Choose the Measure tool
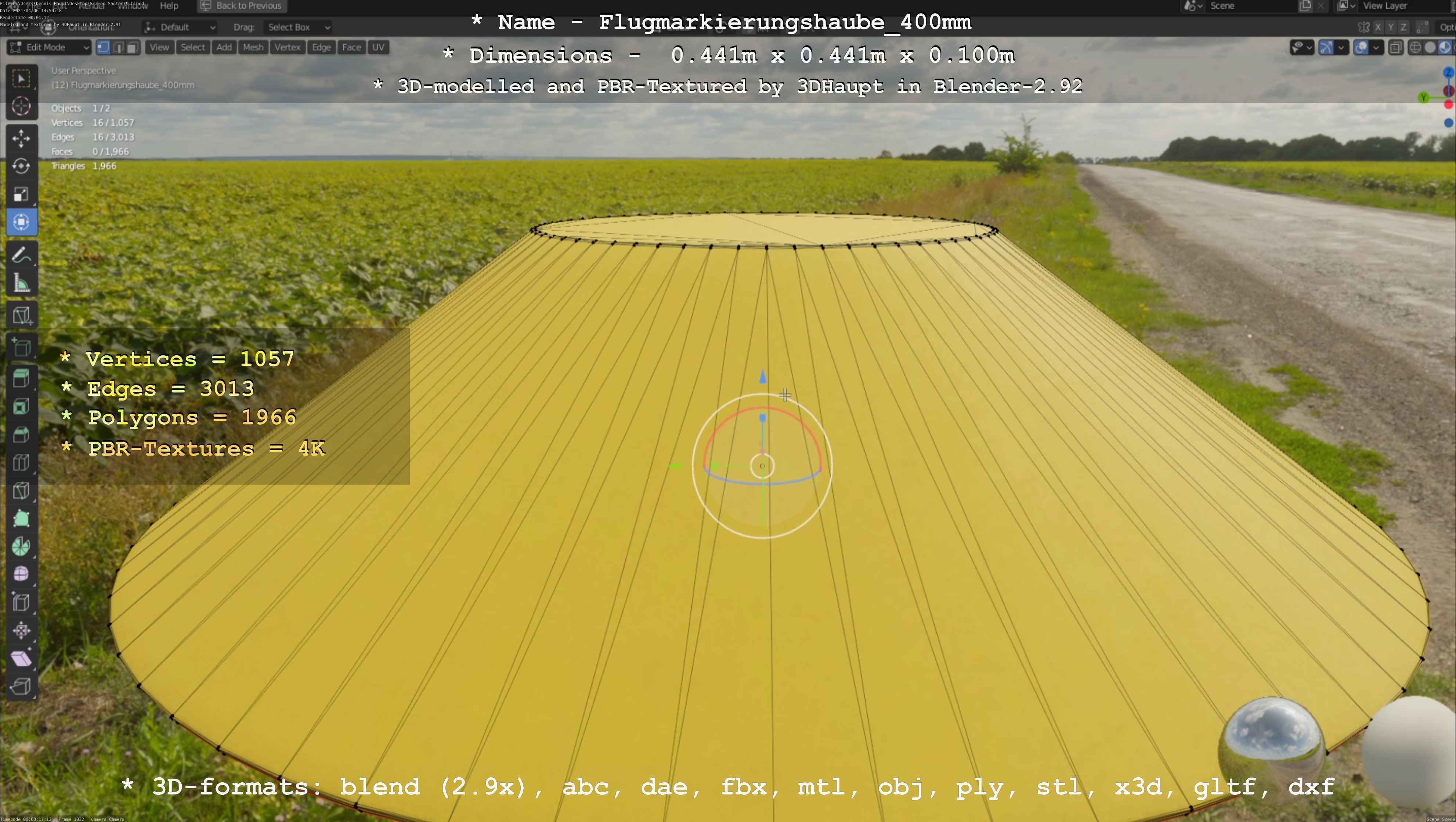The width and height of the screenshot is (1456, 822). tap(21, 283)
